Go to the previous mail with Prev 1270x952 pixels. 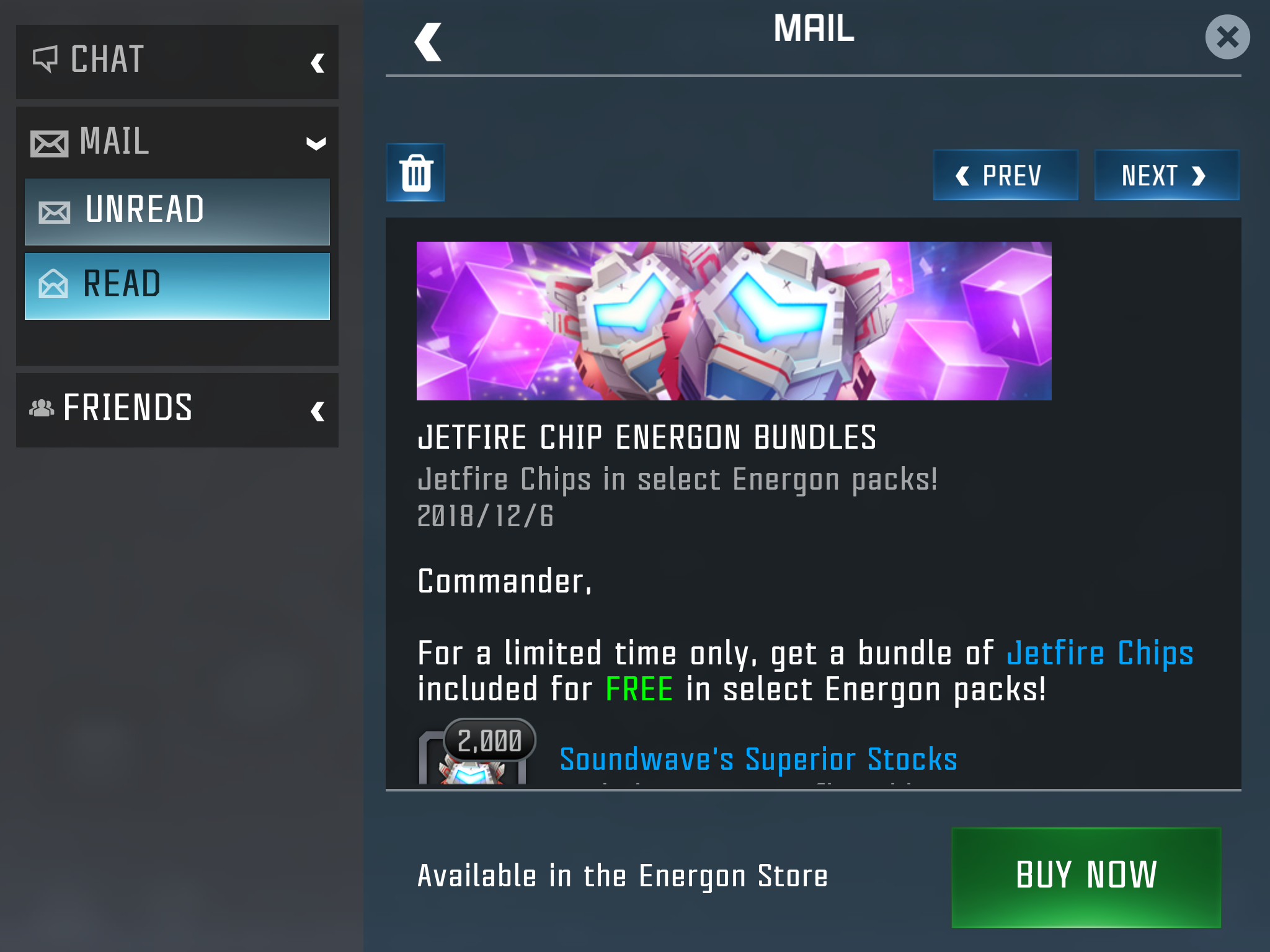[1005, 175]
